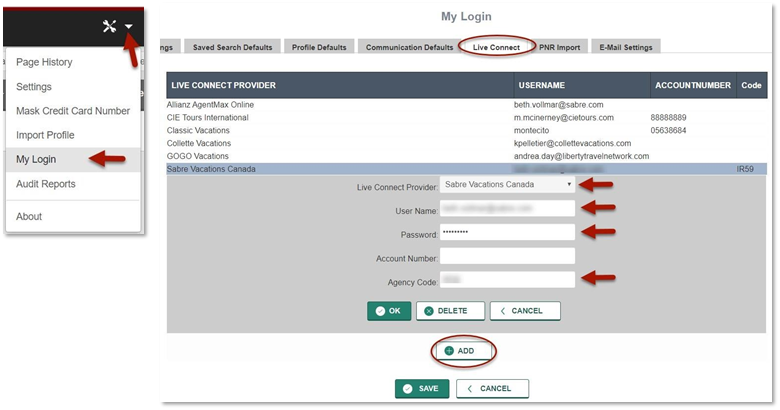Screen dimensions: 780x410
Task: Focus the Account Number field
Action: 507,256
